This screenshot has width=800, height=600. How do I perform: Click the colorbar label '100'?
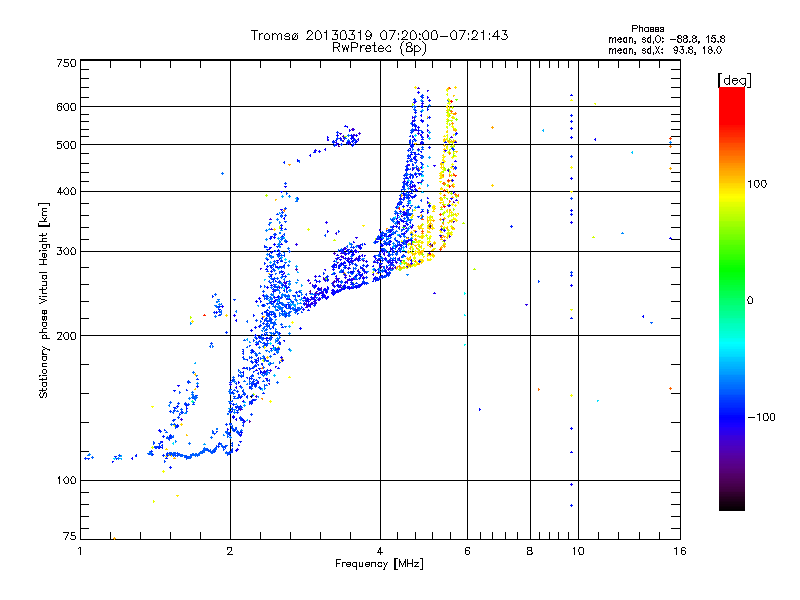point(757,184)
